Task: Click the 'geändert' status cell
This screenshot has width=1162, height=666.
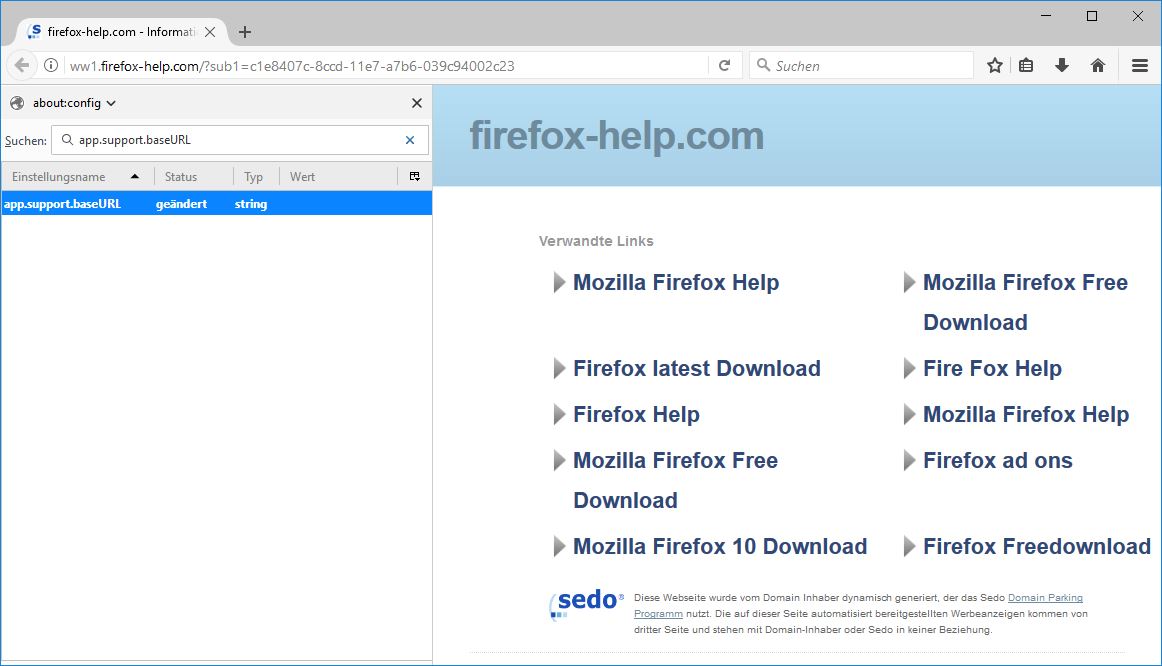Action: point(182,204)
